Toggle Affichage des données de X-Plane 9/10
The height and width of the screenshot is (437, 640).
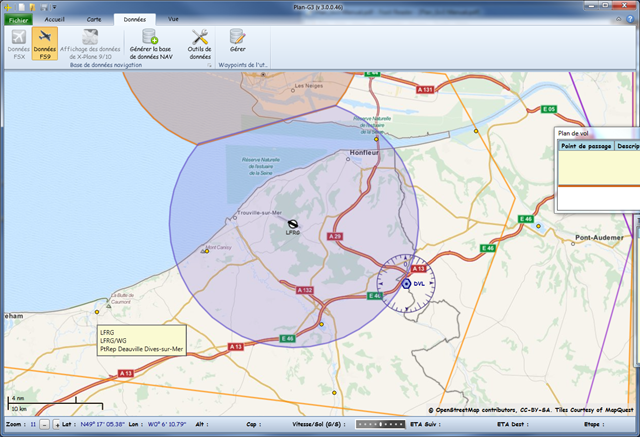(x=90, y=44)
